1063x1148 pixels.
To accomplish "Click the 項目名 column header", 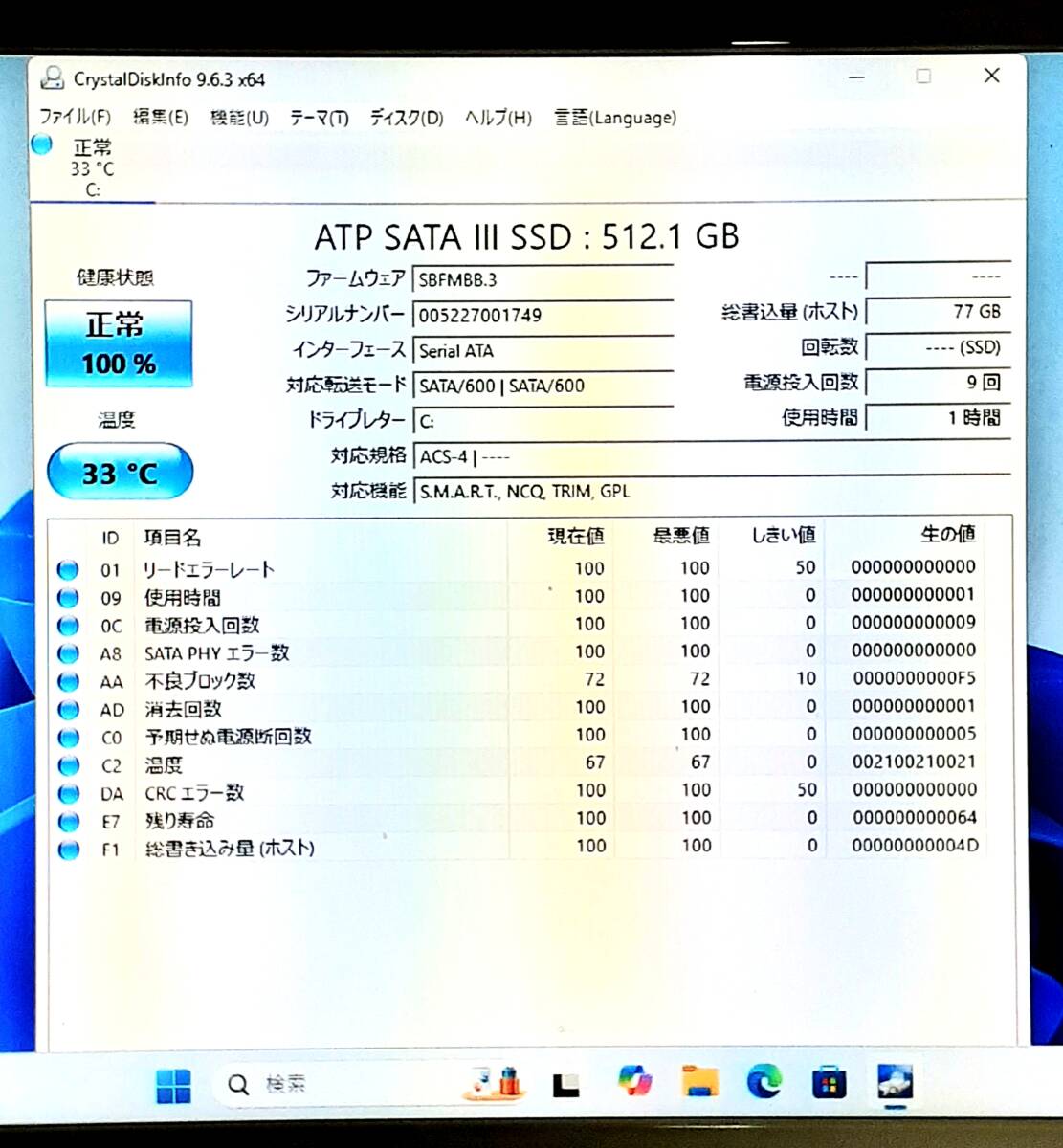I will 172,538.
